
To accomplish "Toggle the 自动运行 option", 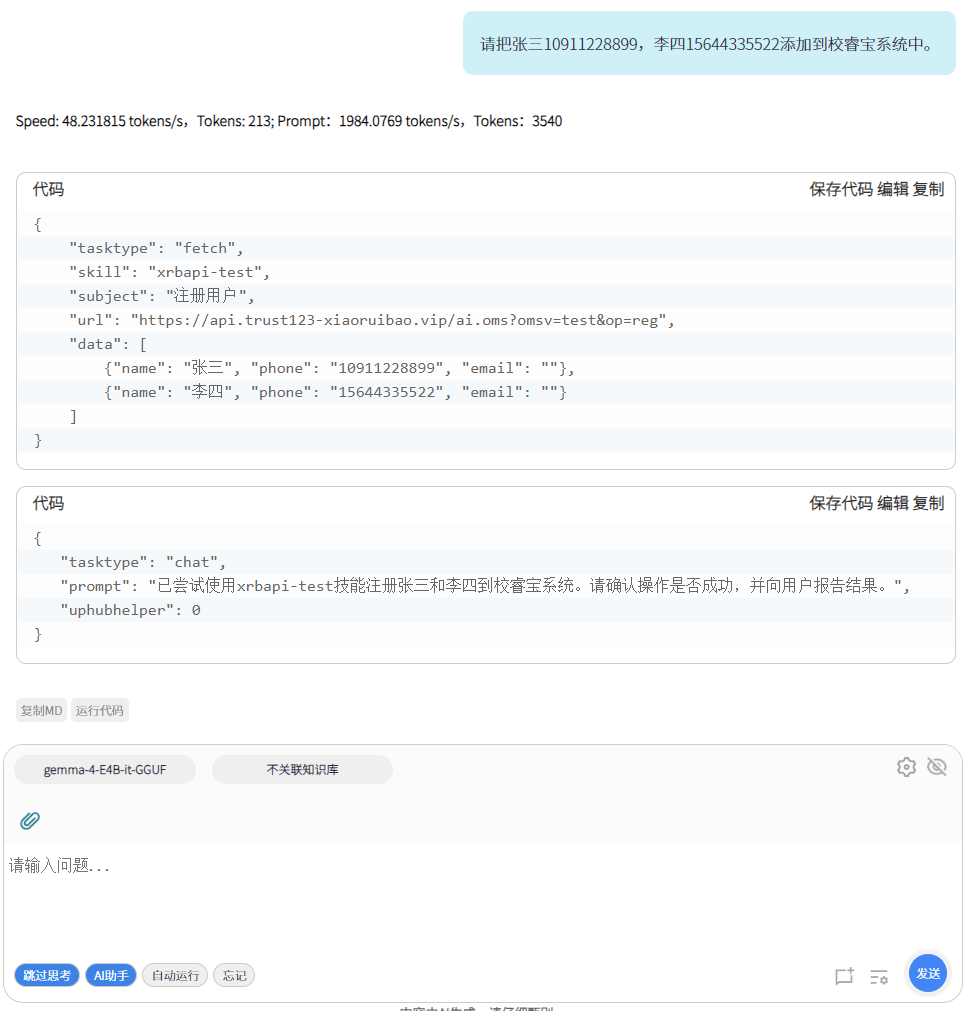I will [x=175, y=975].
